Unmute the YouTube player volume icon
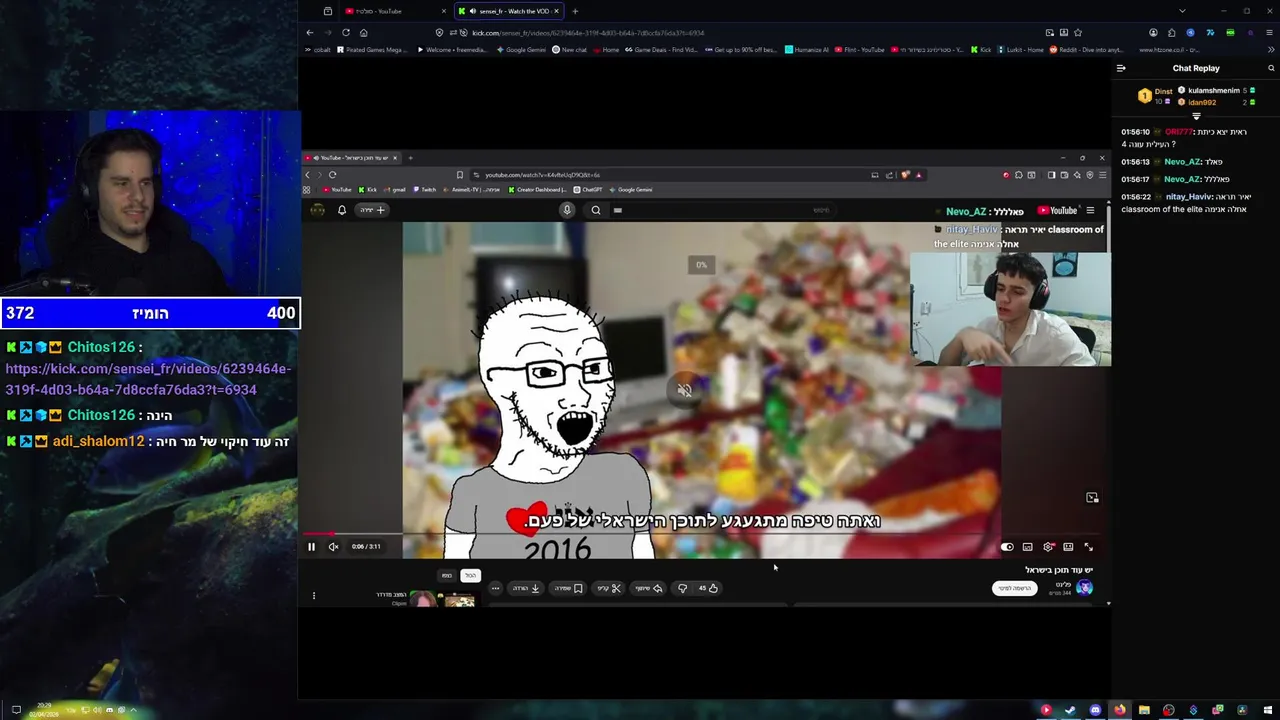The image size is (1280, 720). [333, 547]
